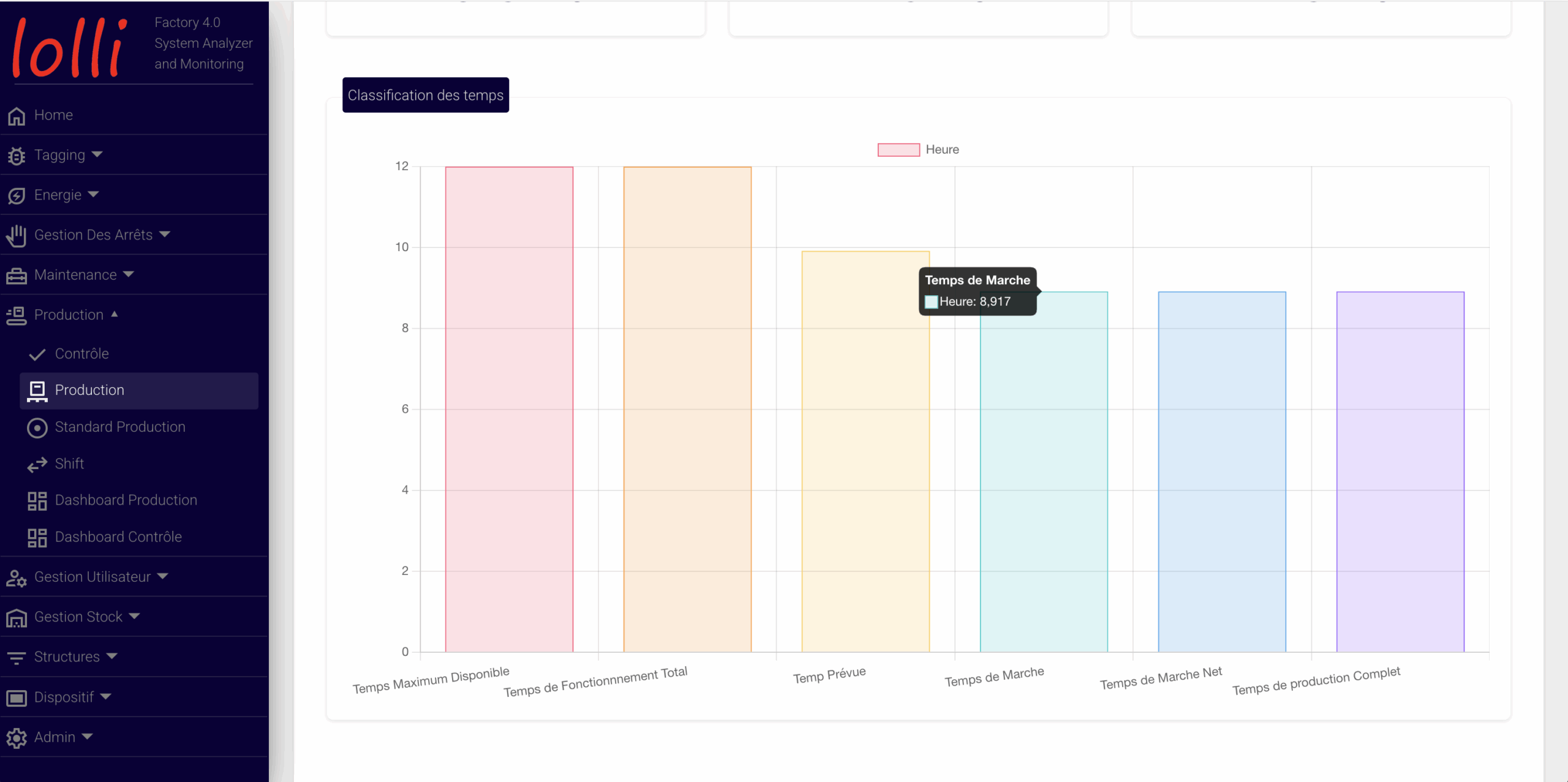Viewport: 1568px width, 782px height.
Task: Click the Home house icon
Action: point(17,116)
